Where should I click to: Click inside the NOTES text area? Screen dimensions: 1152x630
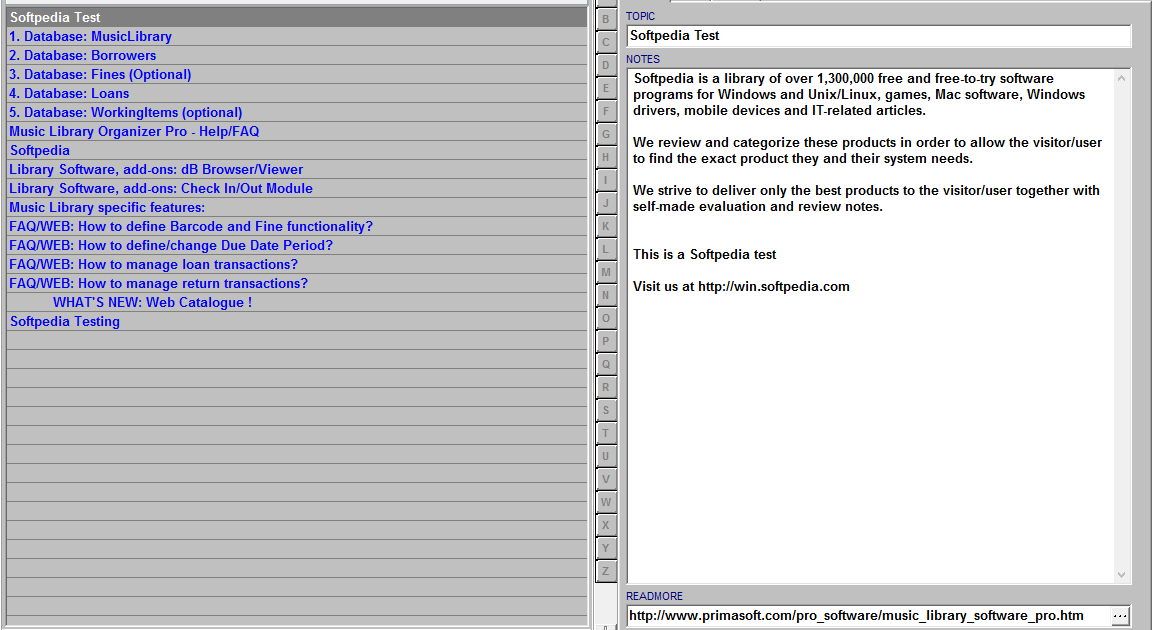pyautogui.click(x=871, y=326)
